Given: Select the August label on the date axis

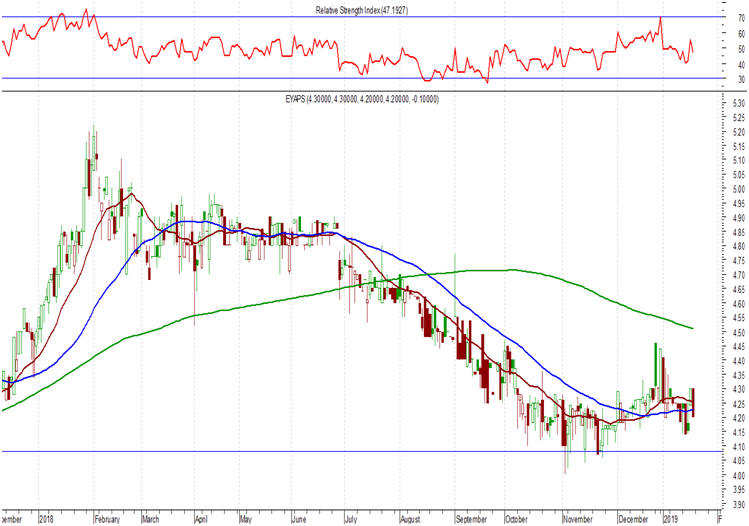Looking at the screenshot, I should pyautogui.click(x=410, y=519).
